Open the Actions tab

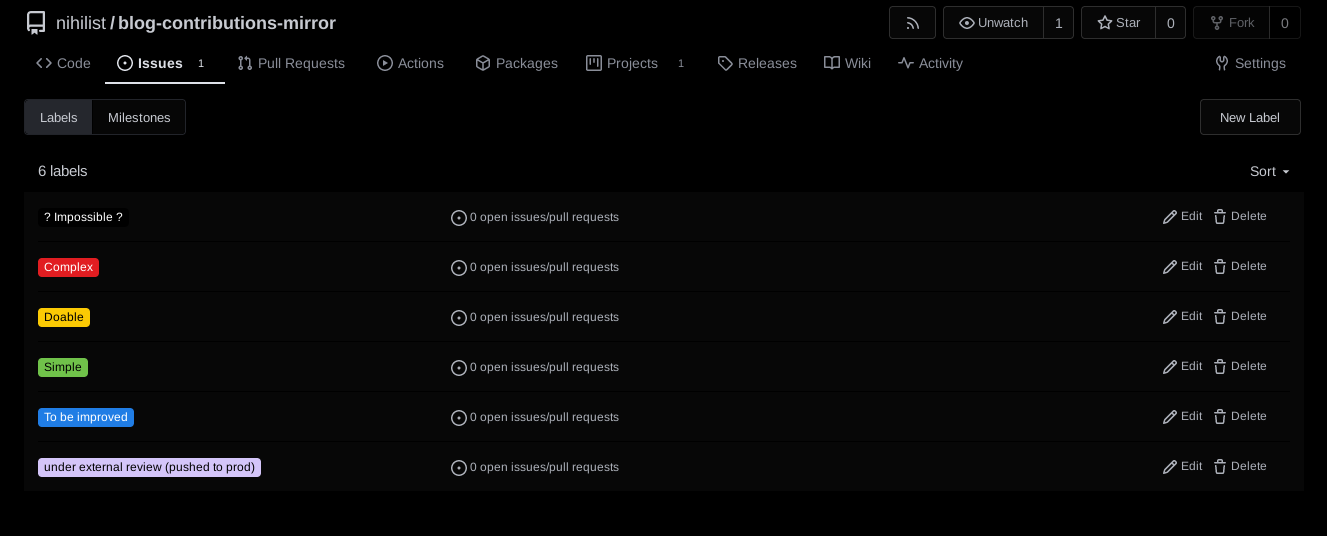[410, 63]
